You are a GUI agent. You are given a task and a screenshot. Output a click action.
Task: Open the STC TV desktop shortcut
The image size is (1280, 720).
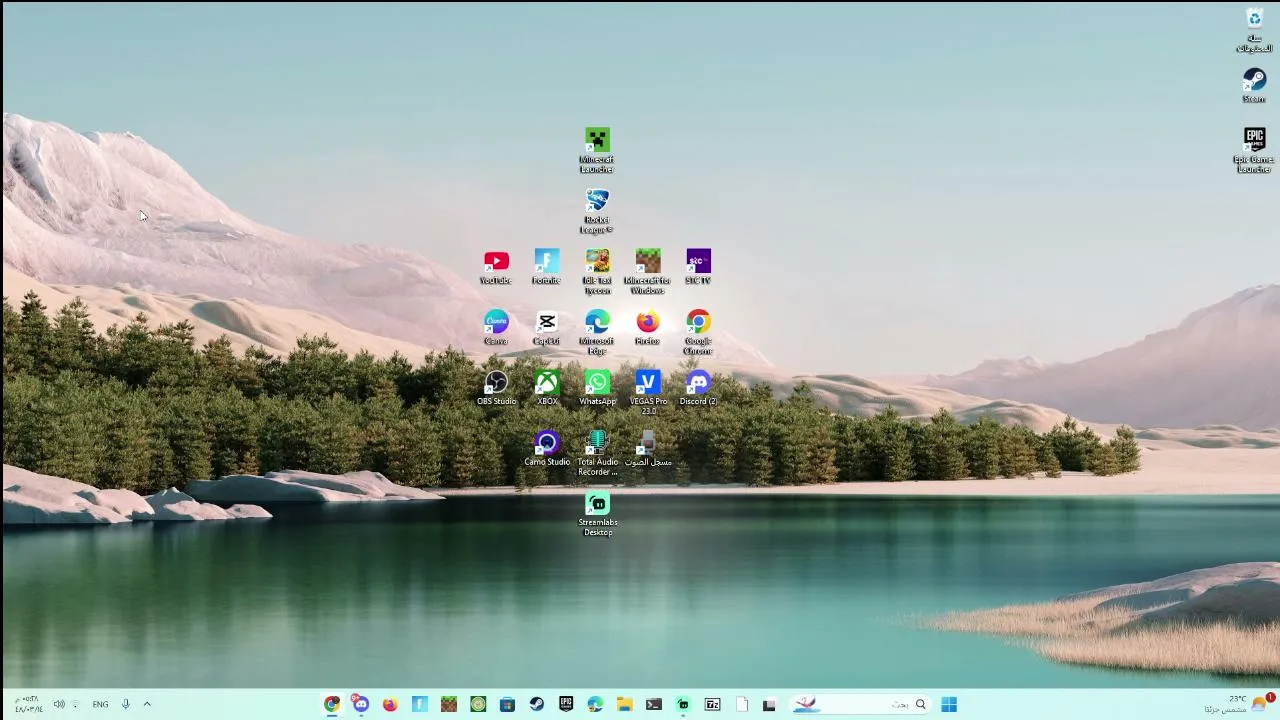coord(698,267)
